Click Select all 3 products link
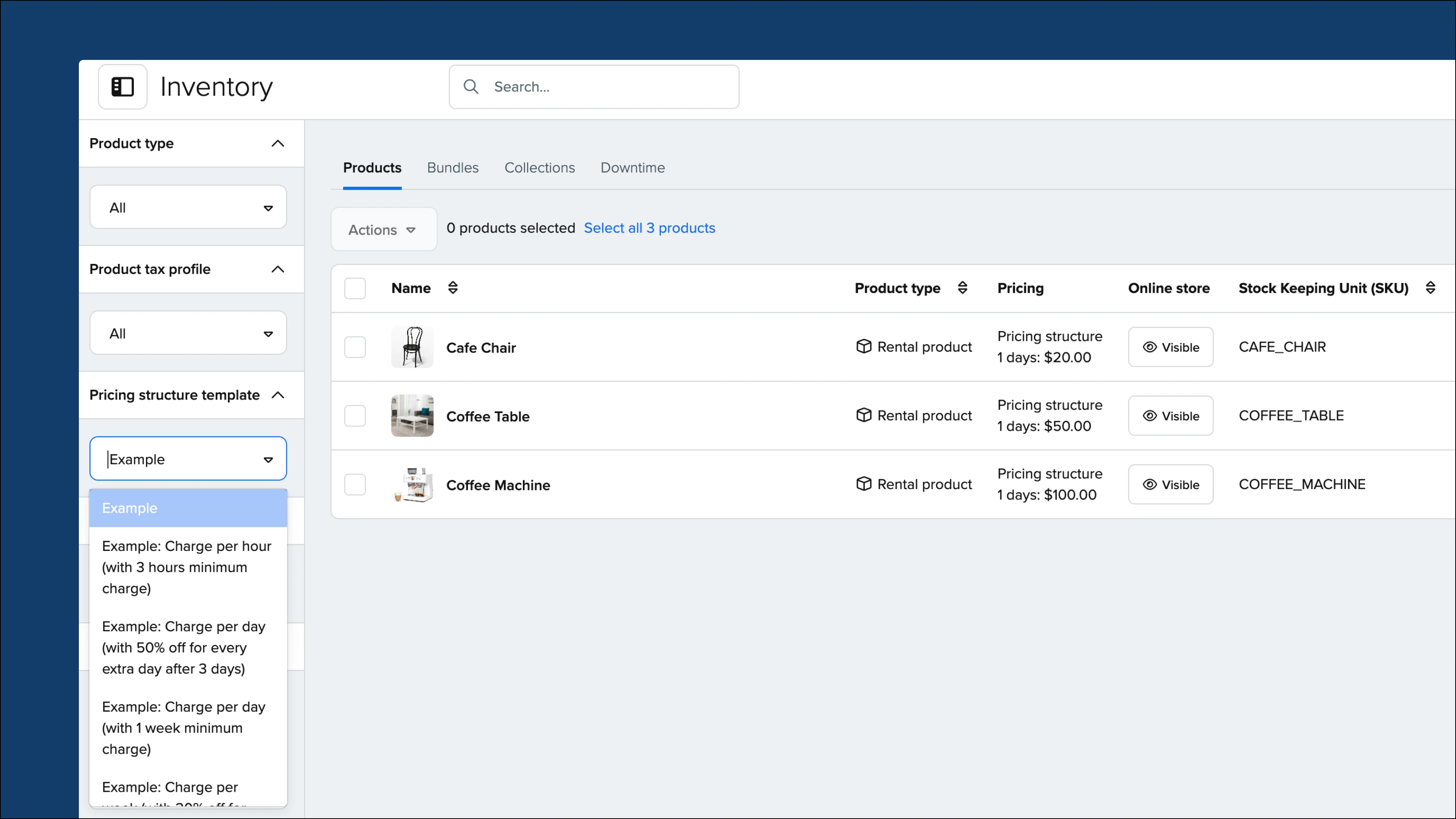 [x=650, y=228]
